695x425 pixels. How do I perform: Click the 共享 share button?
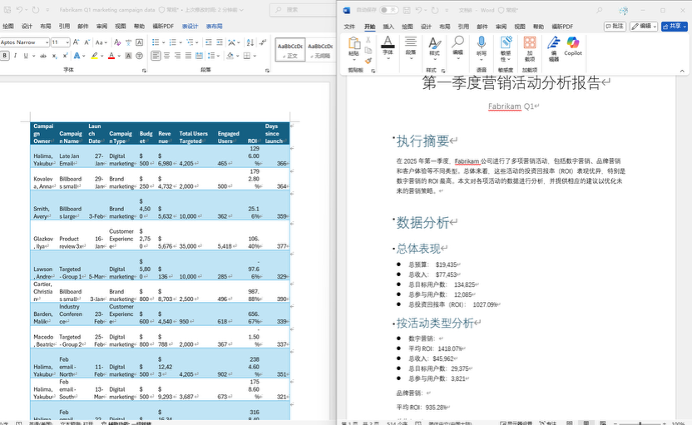pyautogui.click(x=675, y=26)
